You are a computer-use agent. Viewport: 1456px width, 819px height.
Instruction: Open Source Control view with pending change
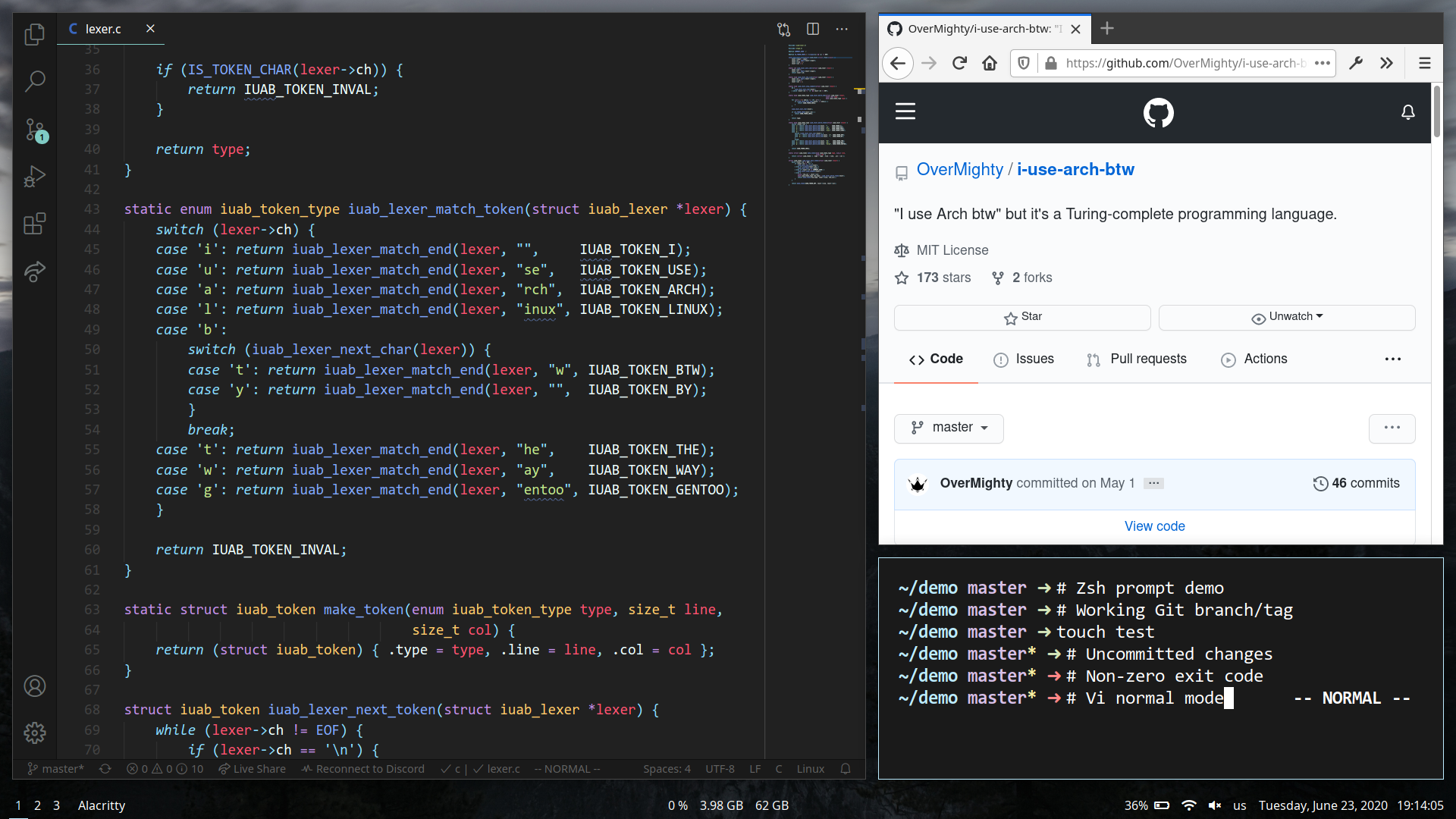tap(35, 130)
